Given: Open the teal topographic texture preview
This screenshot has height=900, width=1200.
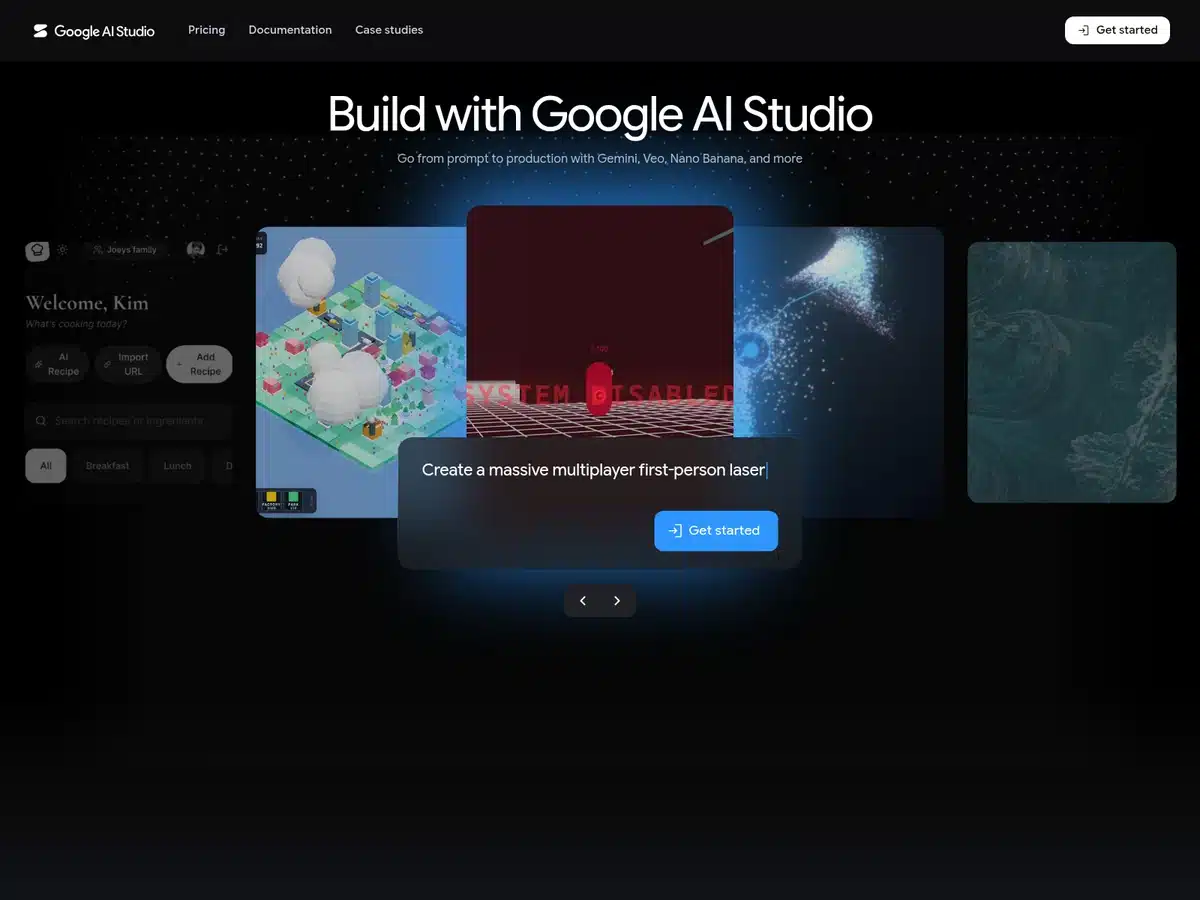Looking at the screenshot, I should coord(1072,372).
